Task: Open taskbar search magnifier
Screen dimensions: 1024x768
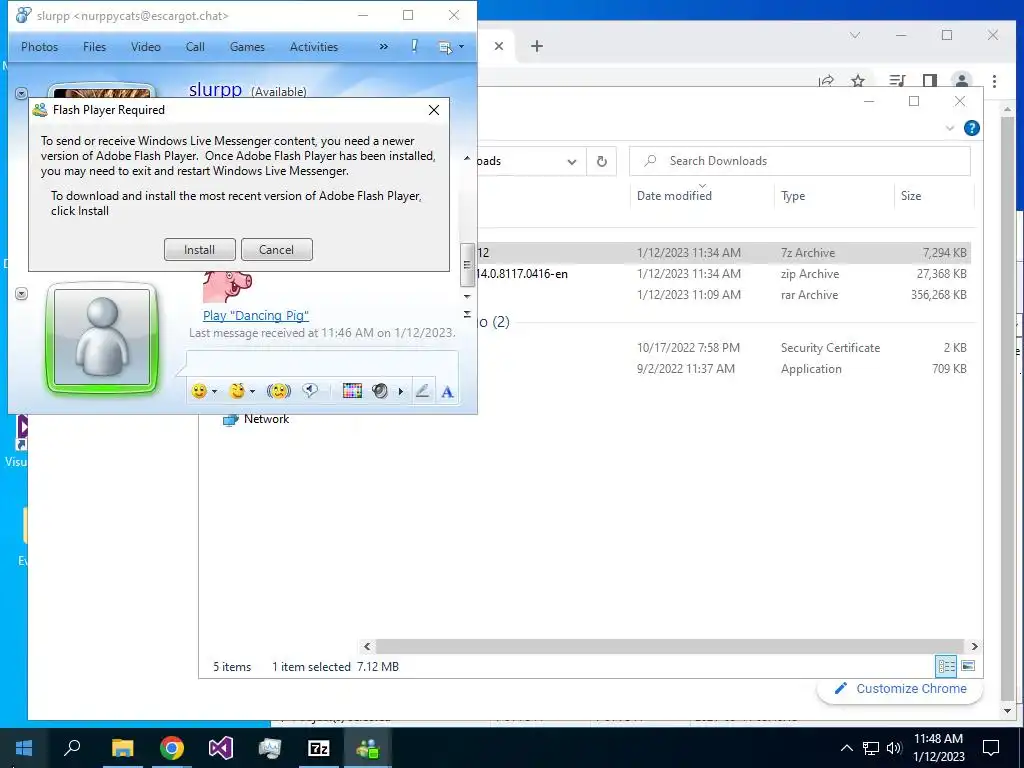Action: [72, 748]
